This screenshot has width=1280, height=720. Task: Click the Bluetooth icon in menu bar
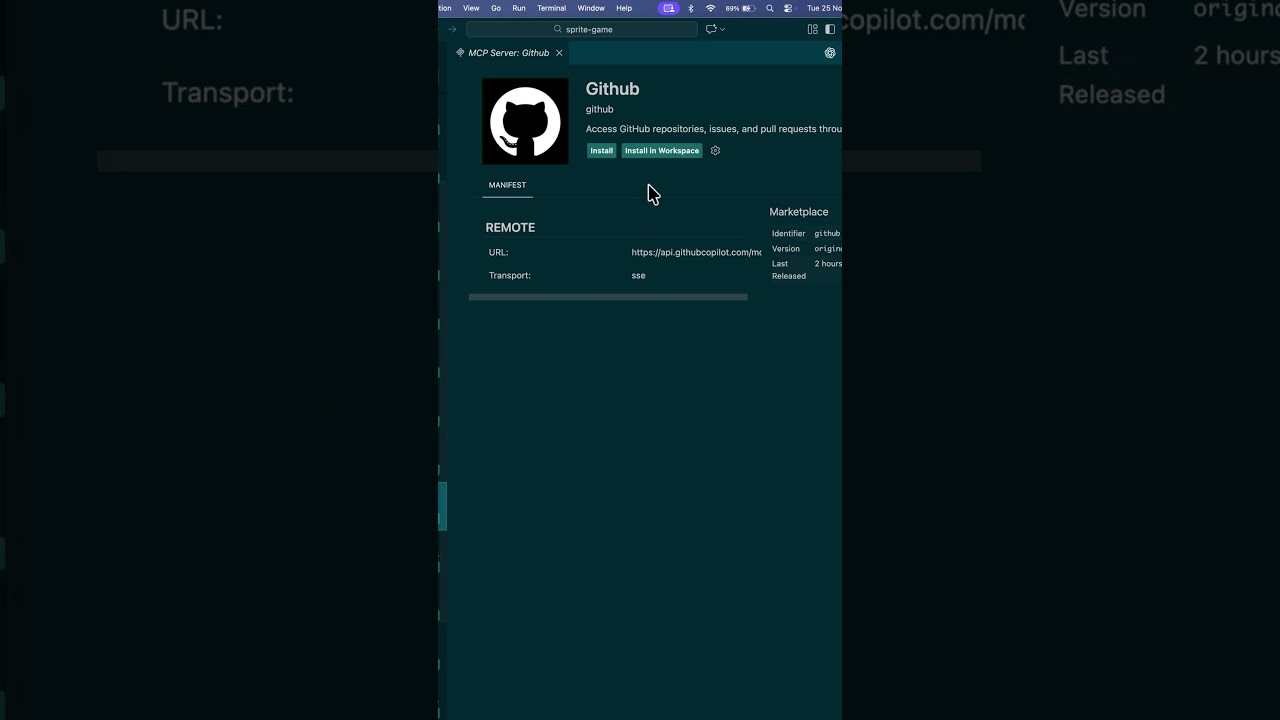coord(691,8)
